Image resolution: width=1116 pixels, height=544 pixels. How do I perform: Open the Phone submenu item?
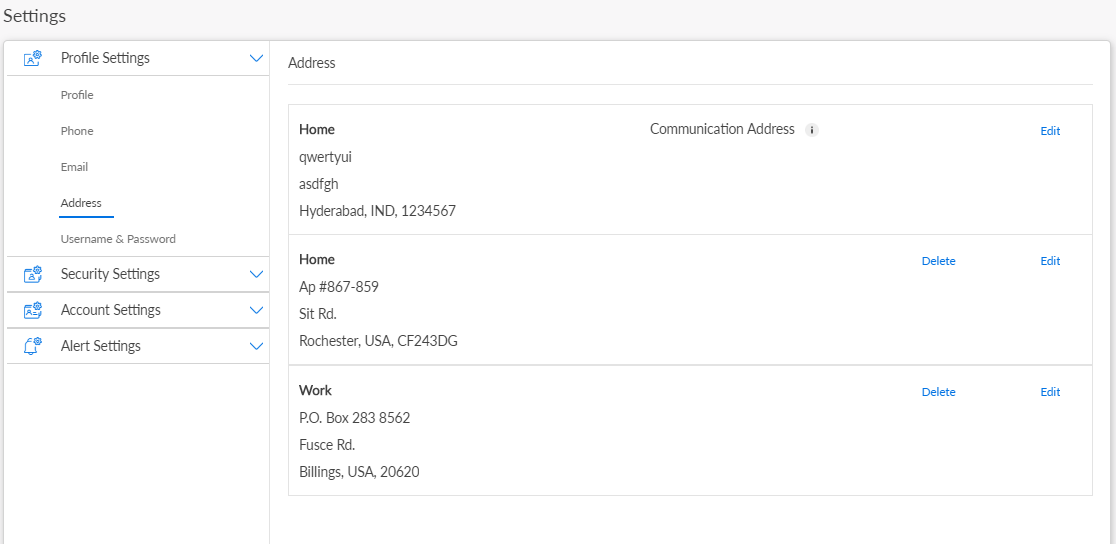[x=77, y=131]
